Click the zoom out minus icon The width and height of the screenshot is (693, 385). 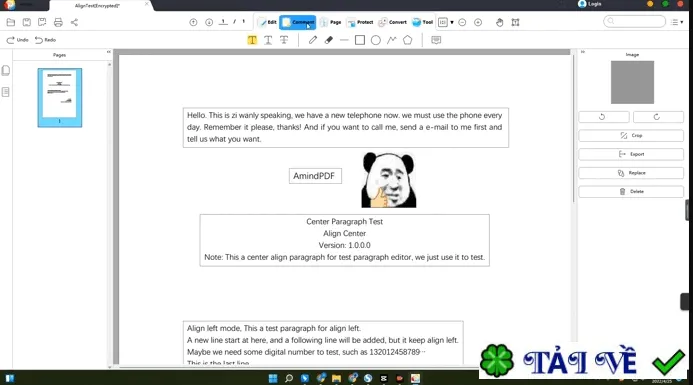pyautogui.click(x=462, y=22)
